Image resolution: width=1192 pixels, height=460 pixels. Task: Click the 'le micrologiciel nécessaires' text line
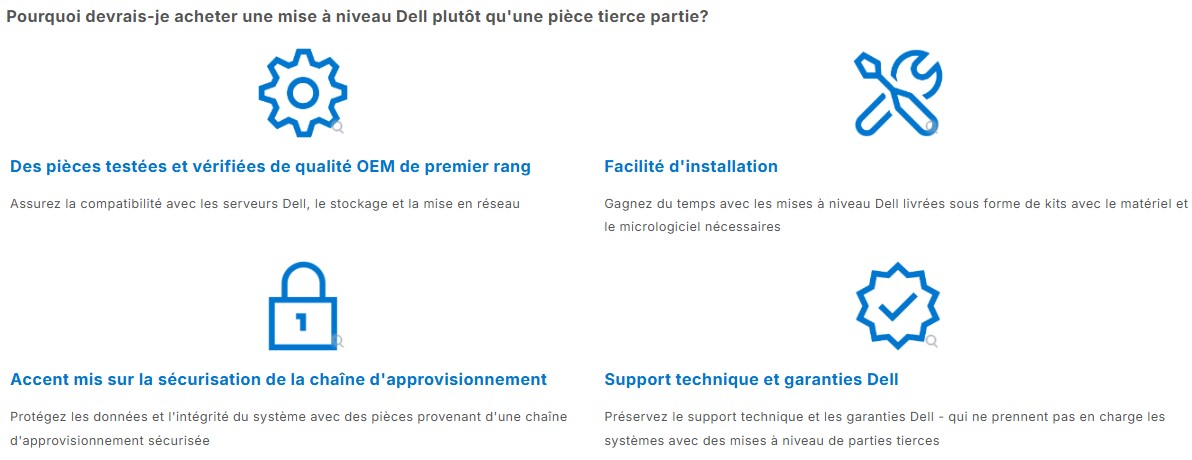pyautogui.click(x=693, y=227)
